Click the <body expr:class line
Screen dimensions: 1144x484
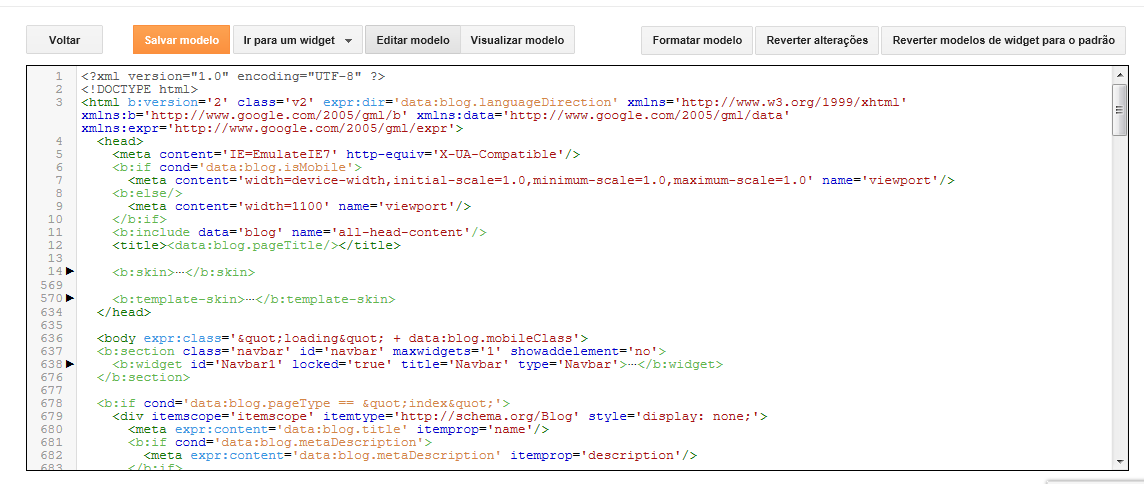click(x=342, y=338)
